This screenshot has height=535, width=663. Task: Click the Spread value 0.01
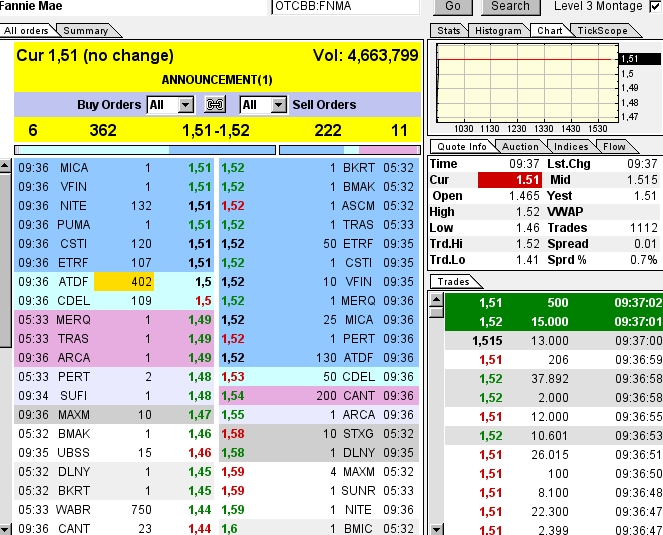click(x=645, y=244)
